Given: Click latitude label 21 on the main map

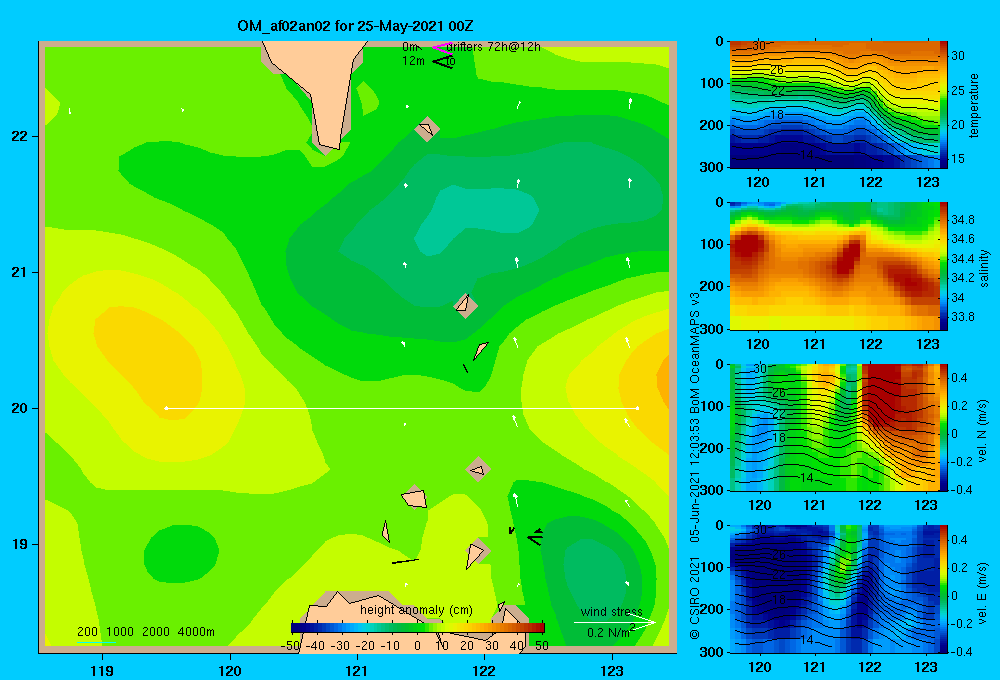Looking at the screenshot, I should tap(20, 272).
